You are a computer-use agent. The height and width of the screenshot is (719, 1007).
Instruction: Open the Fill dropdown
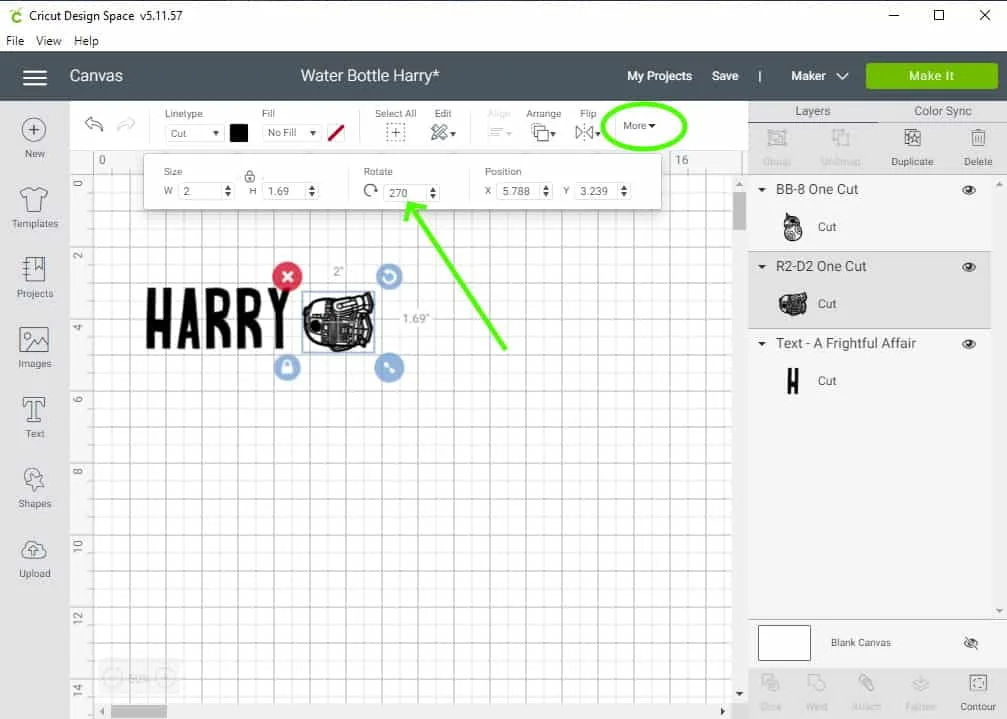291,133
